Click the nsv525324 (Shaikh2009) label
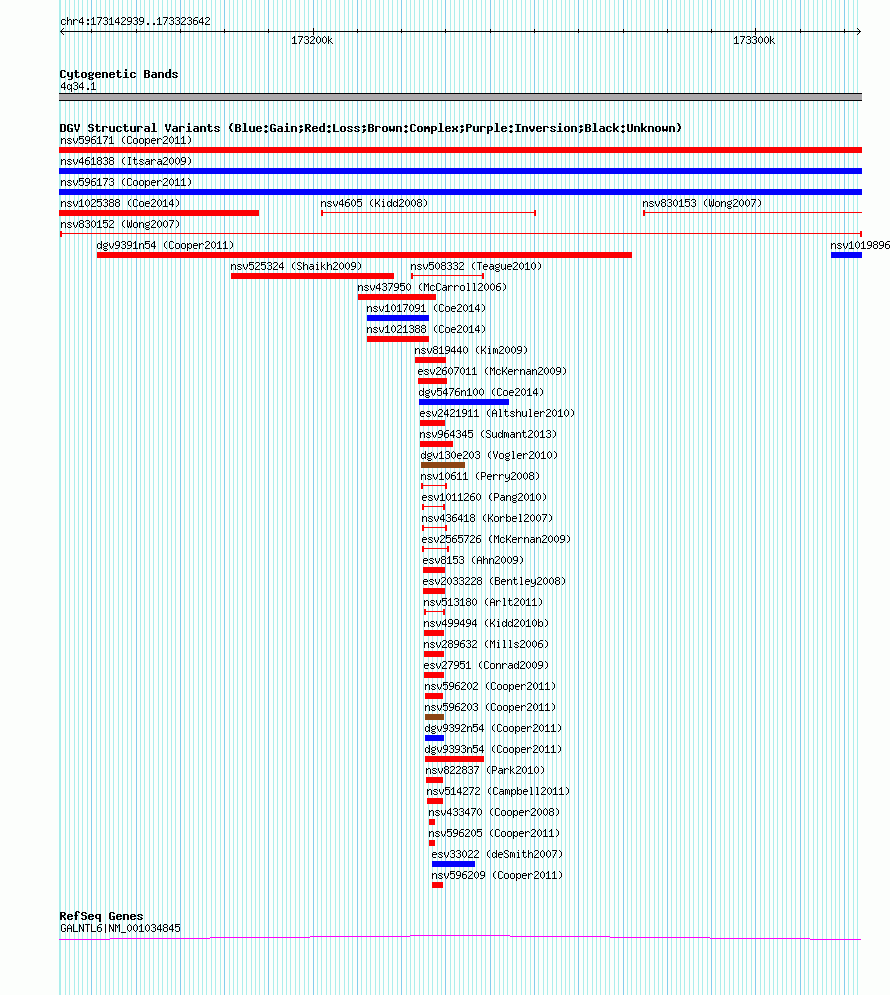The image size is (890, 995). tap(296, 266)
